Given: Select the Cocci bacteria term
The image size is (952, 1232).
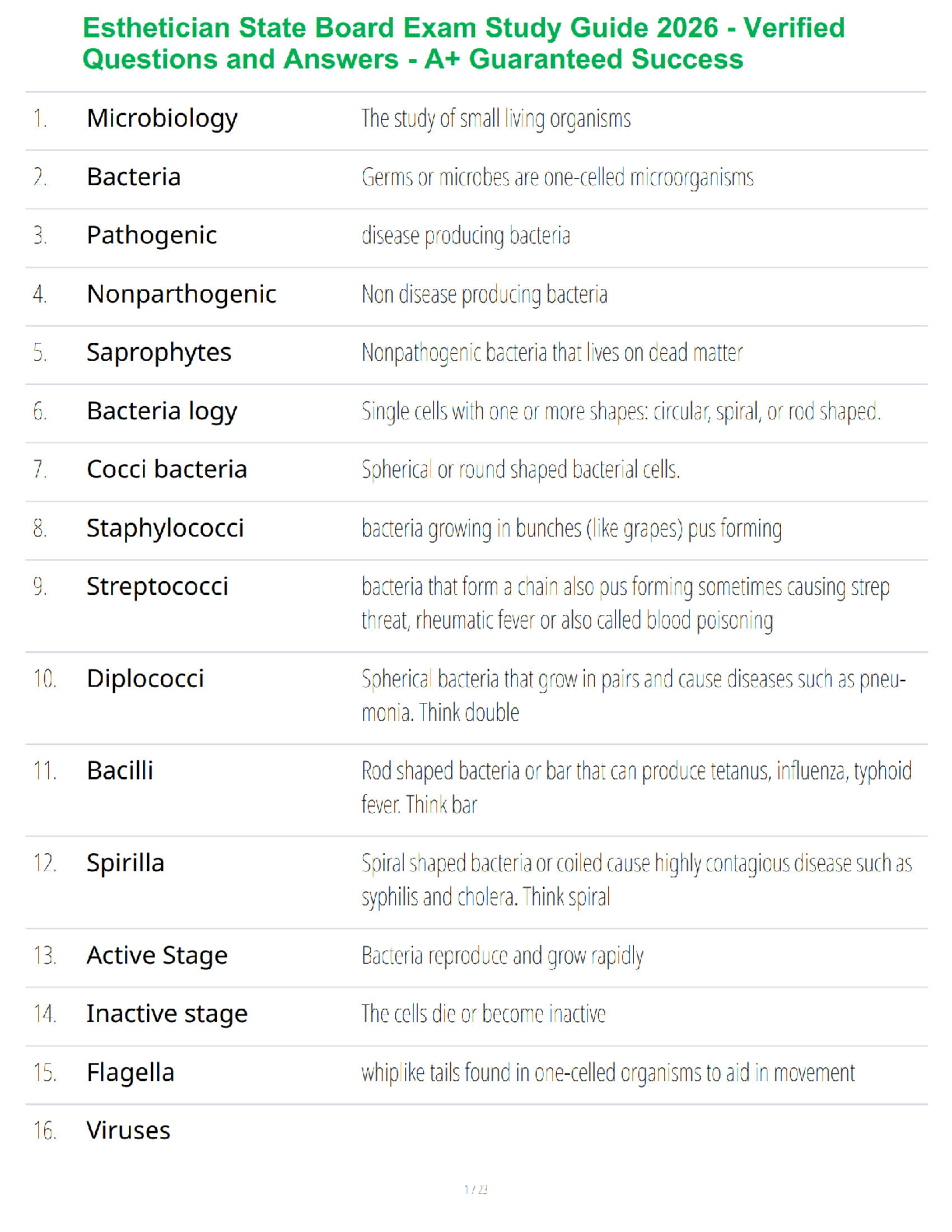Looking at the screenshot, I should pyautogui.click(x=167, y=469).
